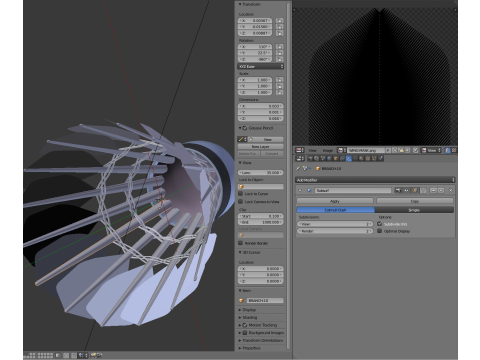Screen dimensions: 480x360
Task: Expand the Properties panel
Action: (240, 348)
